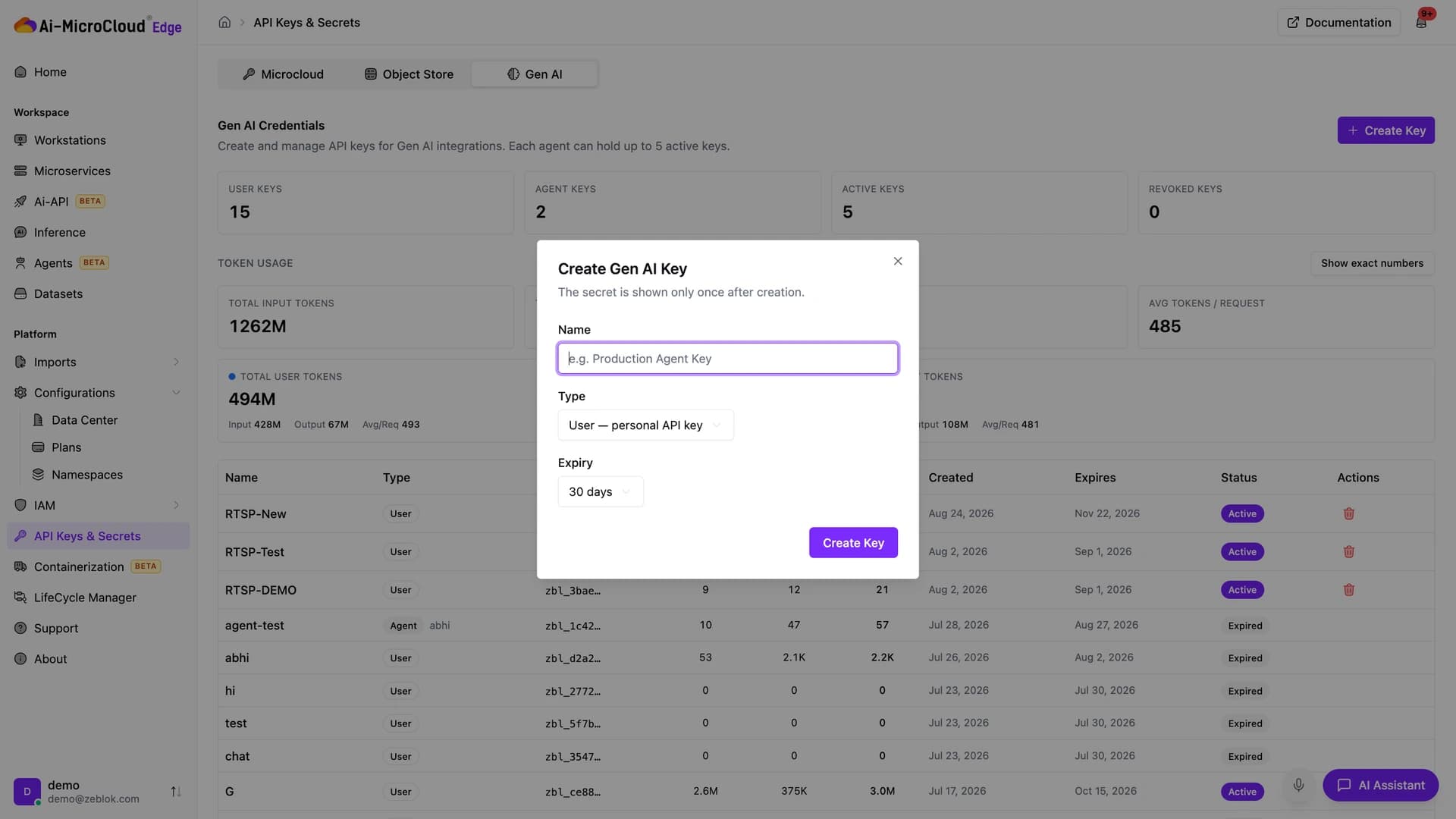The image size is (1456, 819).
Task: Click Create Key button in the dialog
Action: 853,543
